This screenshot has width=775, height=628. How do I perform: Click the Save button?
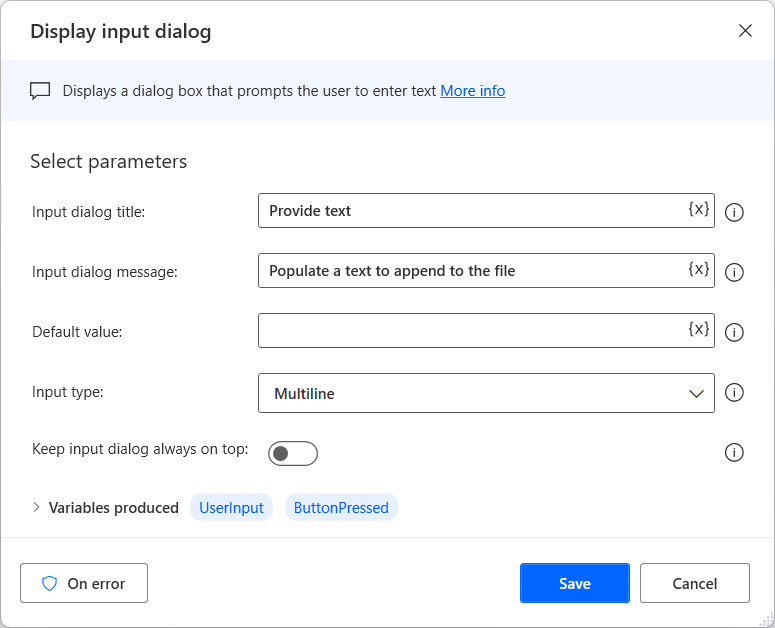click(x=574, y=583)
